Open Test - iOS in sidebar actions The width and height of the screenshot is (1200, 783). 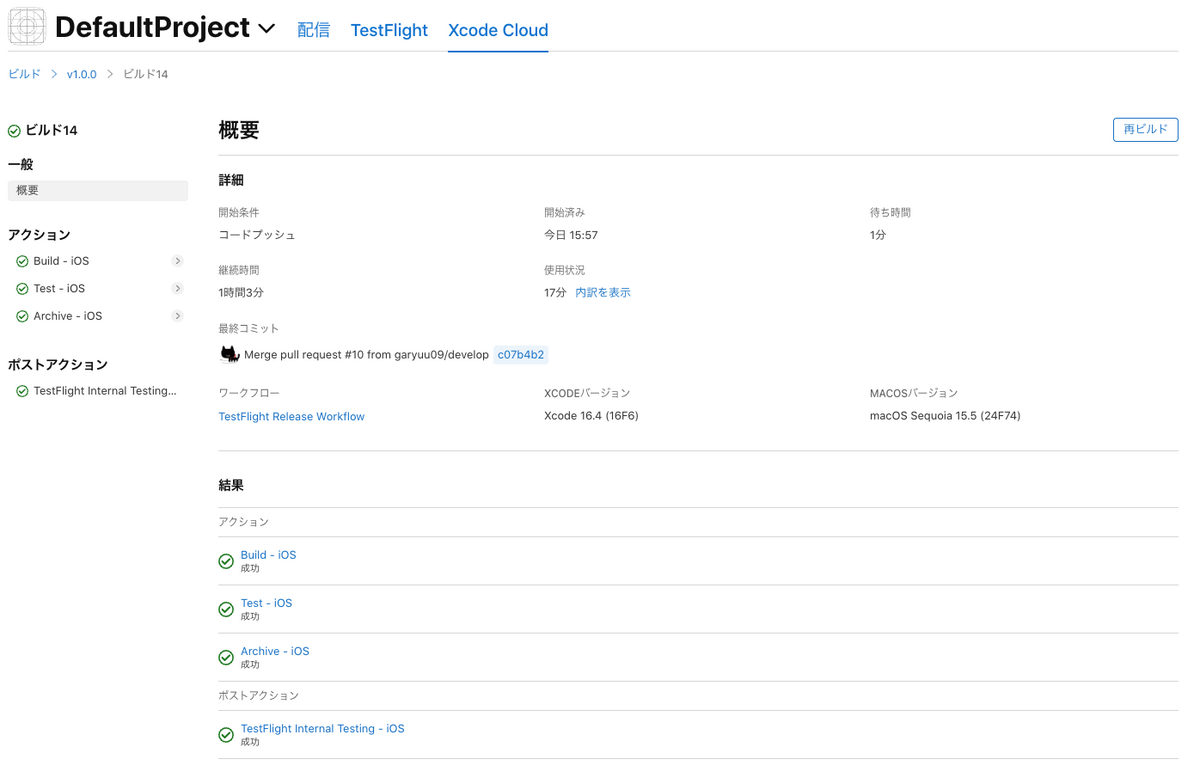[x=59, y=289]
